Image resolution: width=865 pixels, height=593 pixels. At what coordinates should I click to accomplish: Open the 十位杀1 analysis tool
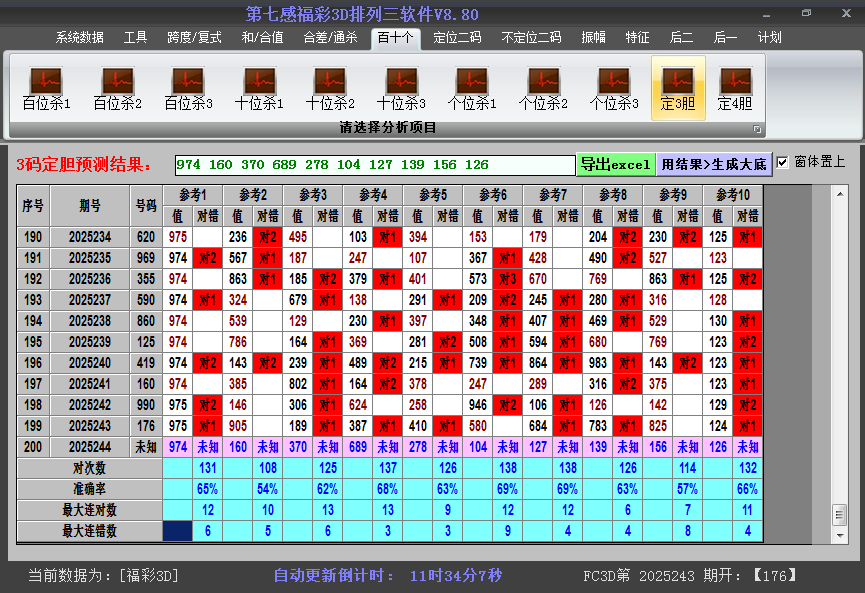259,88
